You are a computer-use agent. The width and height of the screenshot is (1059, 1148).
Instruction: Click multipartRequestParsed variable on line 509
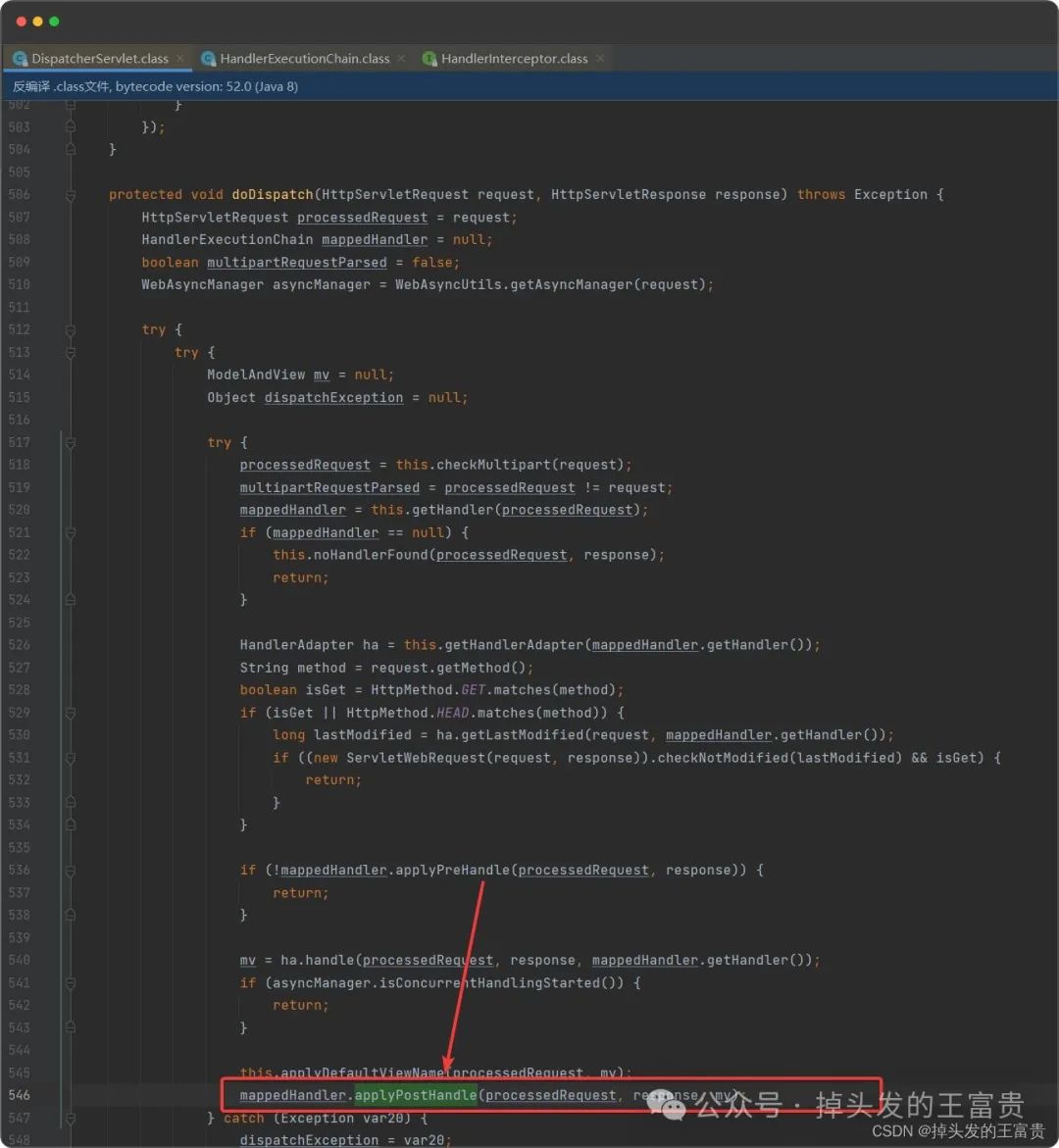click(296, 262)
